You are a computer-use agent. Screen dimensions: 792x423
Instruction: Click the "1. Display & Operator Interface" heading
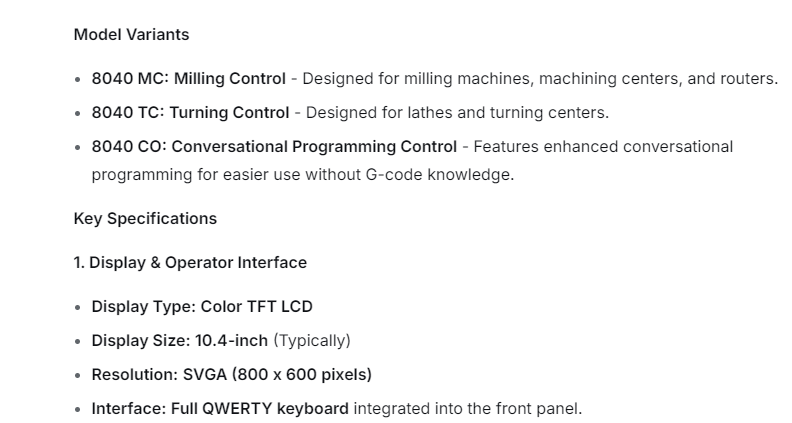(x=190, y=262)
